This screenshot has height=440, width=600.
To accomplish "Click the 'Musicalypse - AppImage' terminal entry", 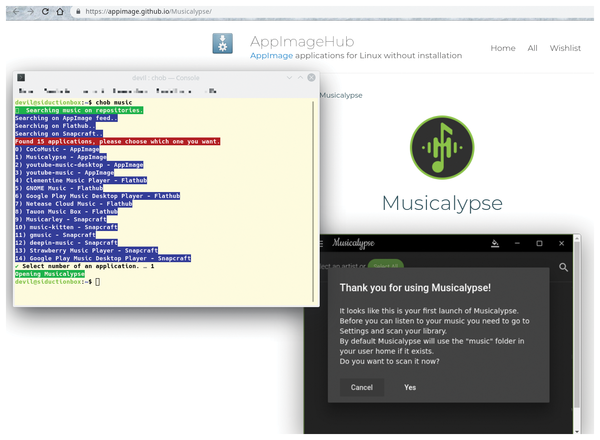I will (x=61, y=157).
